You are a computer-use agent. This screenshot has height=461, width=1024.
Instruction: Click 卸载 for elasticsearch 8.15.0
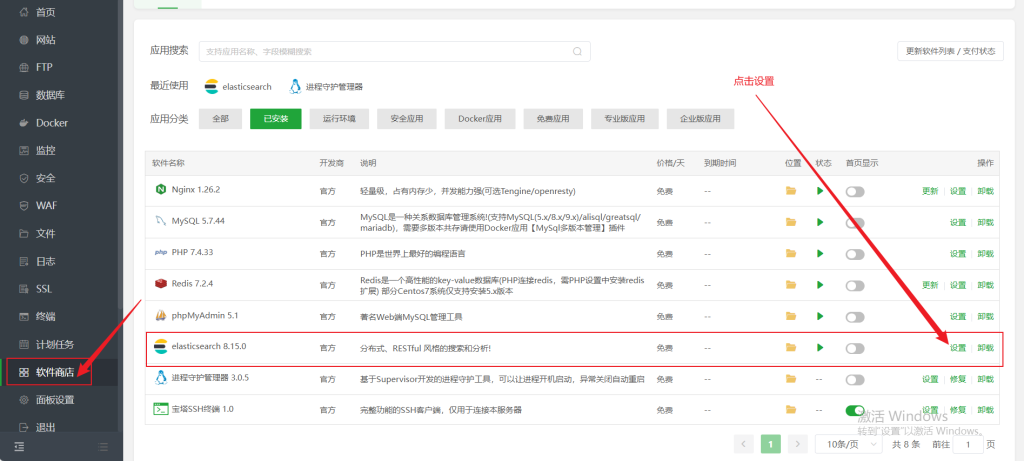pos(985,348)
